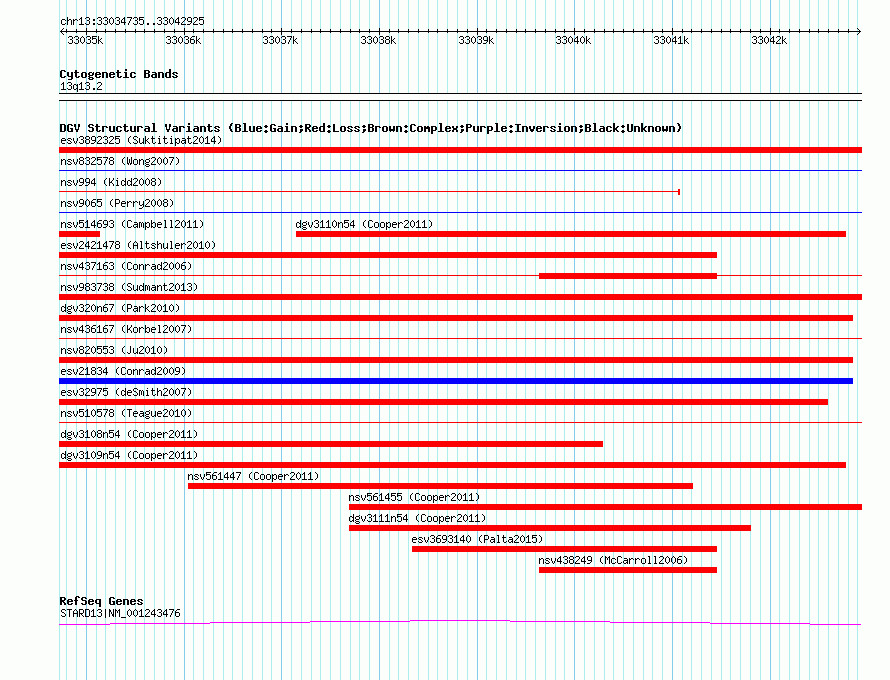Select the dgv3108n54 red bar
Viewport: 890px width, 680px height.
(x=331, y=444)
